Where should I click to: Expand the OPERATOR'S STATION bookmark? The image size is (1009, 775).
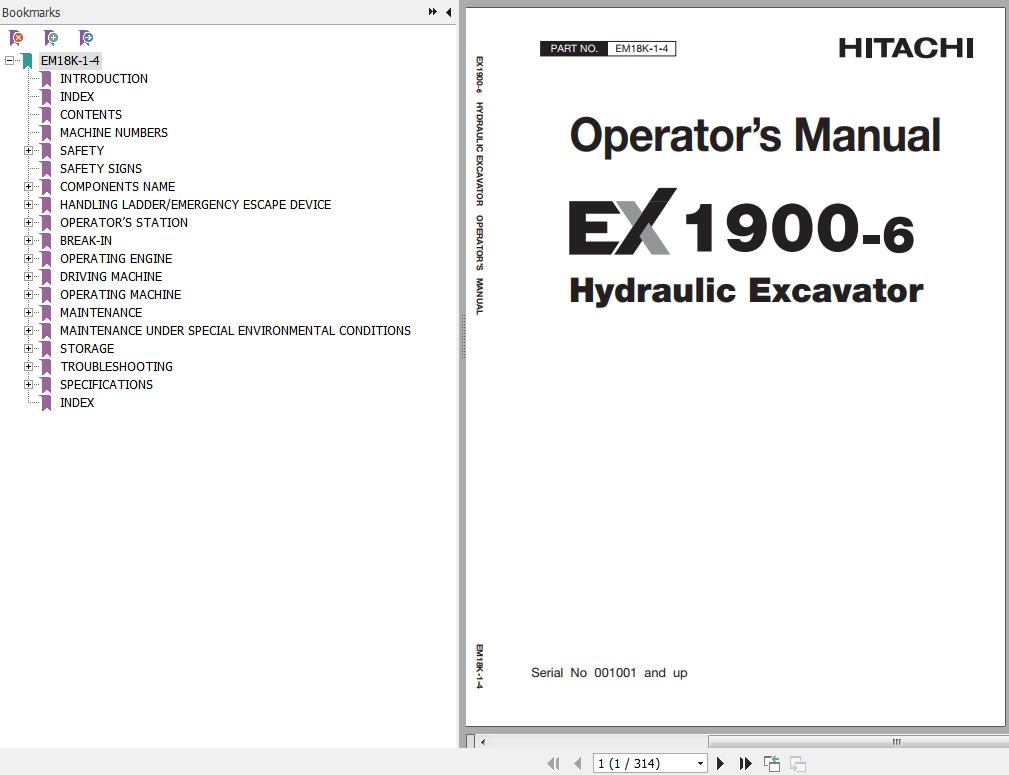point(28,223)
